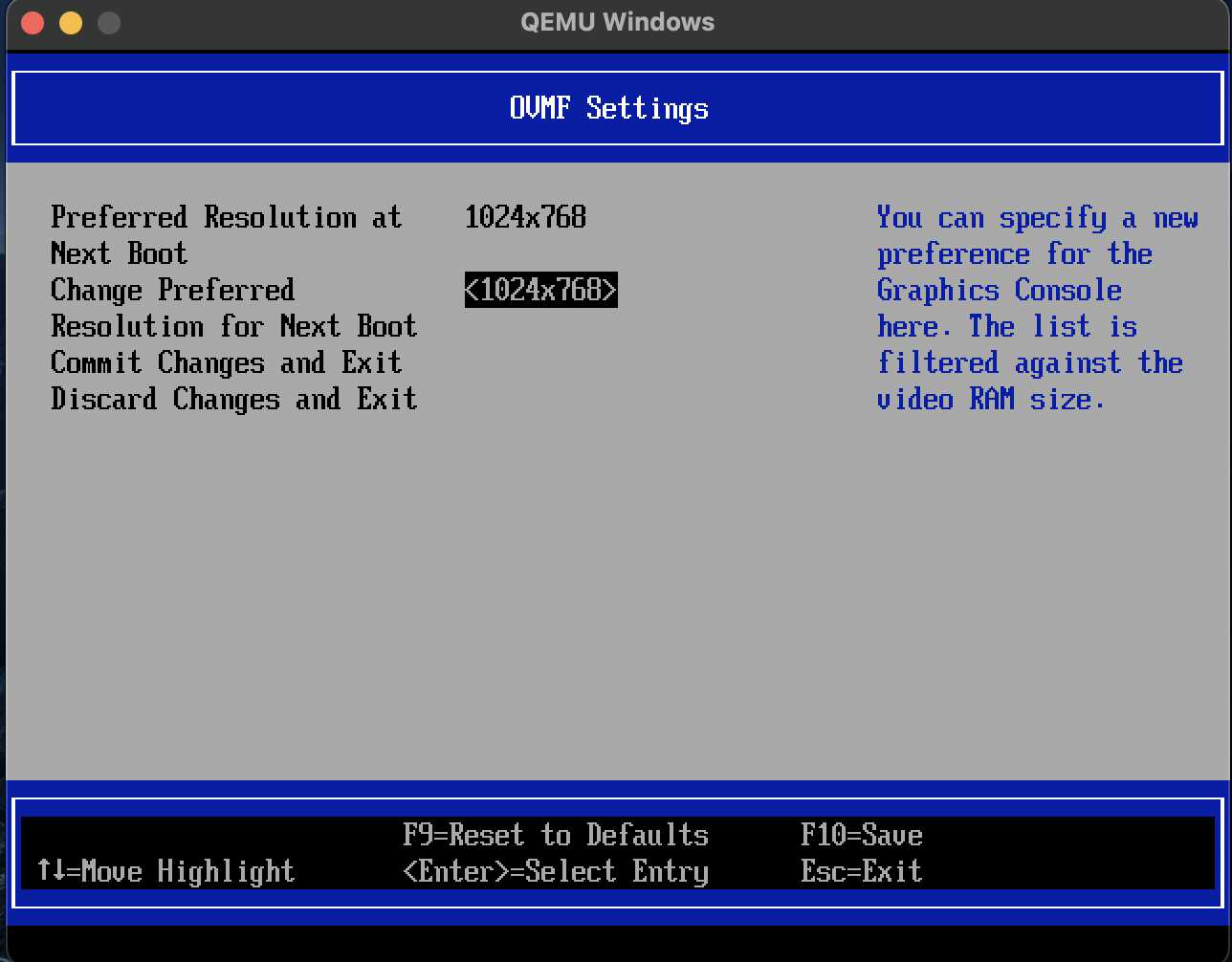Image resolution: width=1232 pixels, height=962 pixels.
Task: Close the QEMU Windows window
Action: coord(33,23)
